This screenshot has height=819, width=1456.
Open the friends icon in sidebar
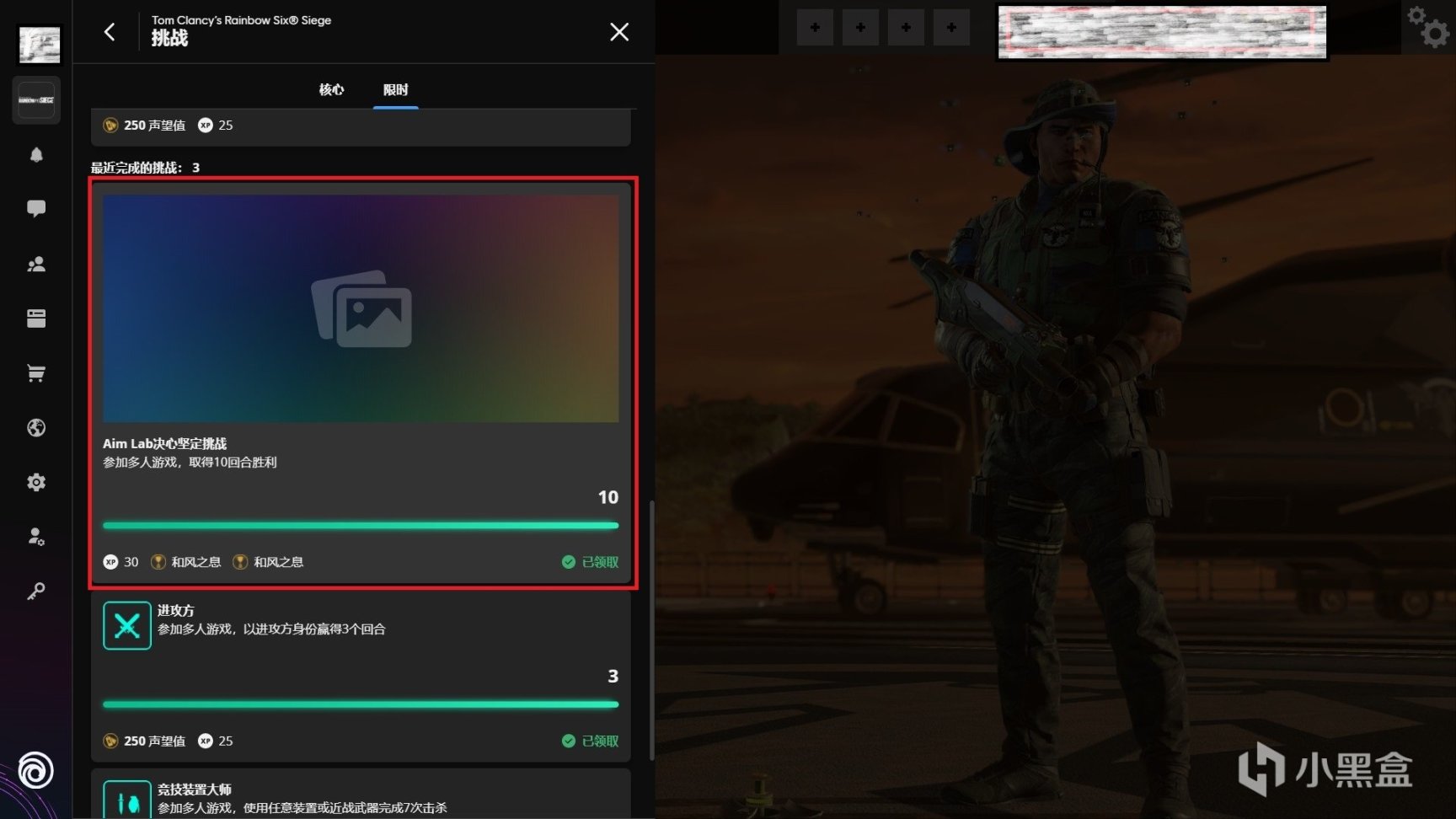point(36,265)
